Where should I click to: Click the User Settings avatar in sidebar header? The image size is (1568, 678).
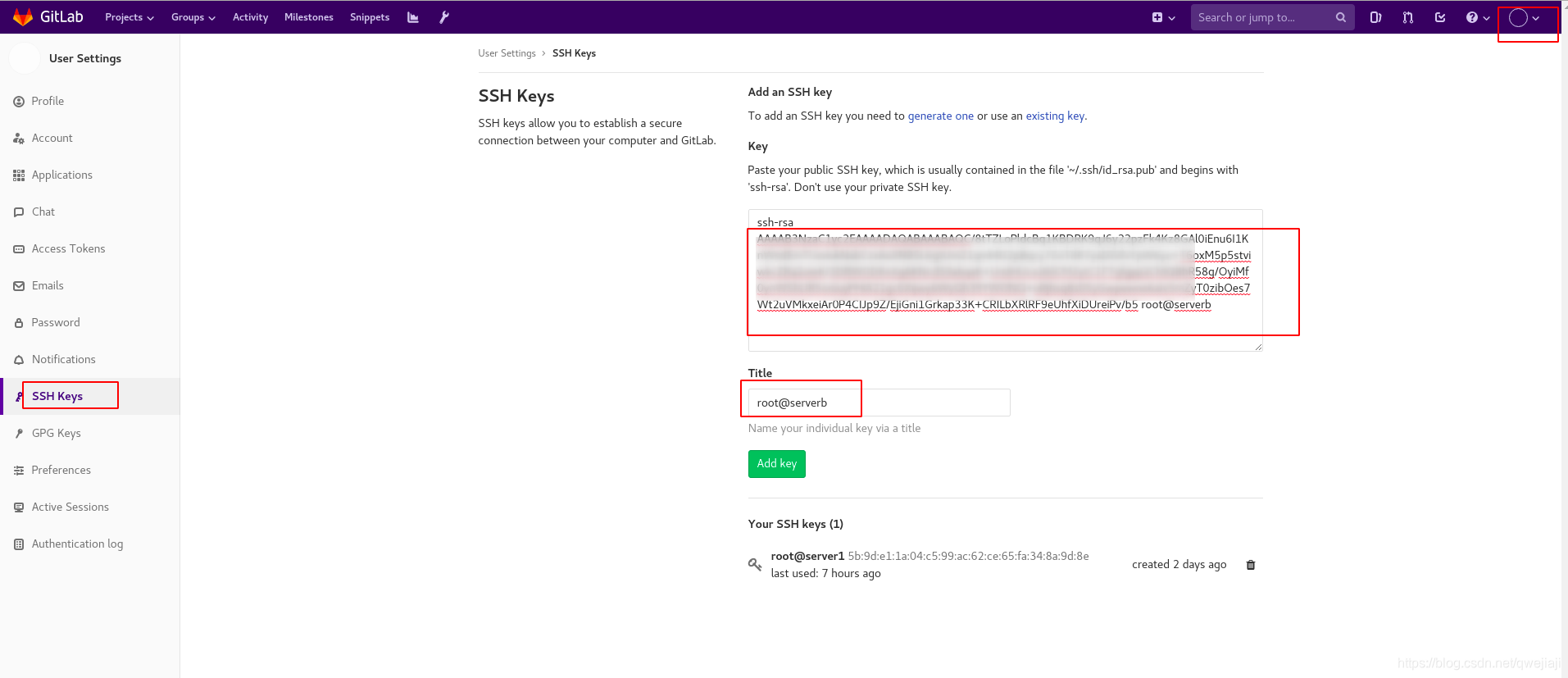coord(25,58)
